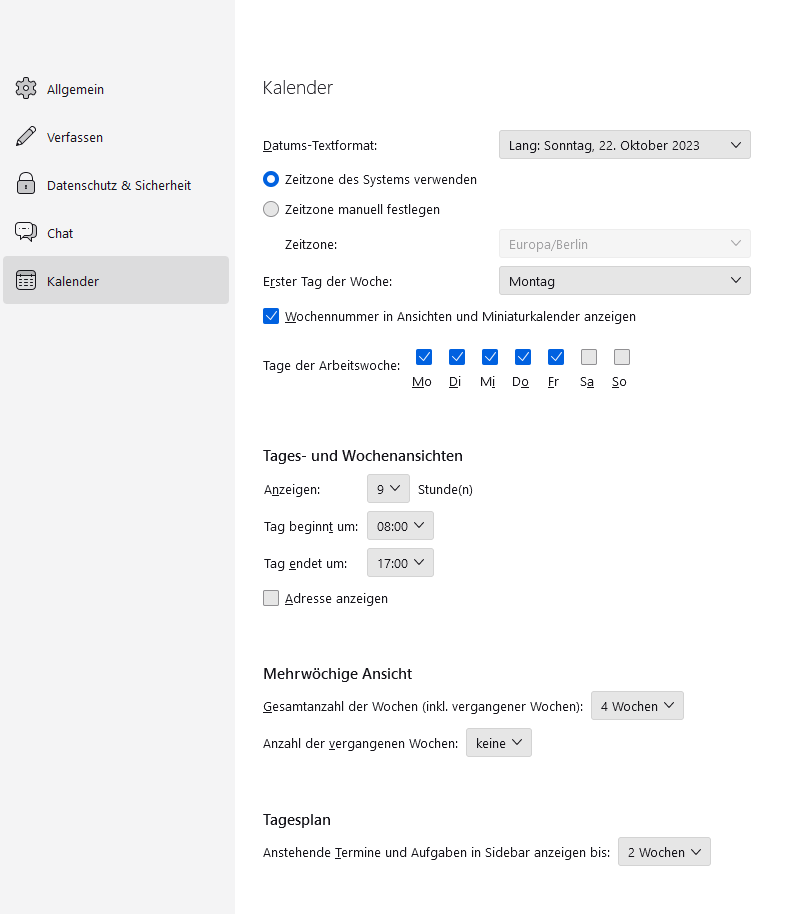Click the padlock icon for Datenschutz & Sicherheit
Image resolution: width=796 pixels, height=914 pixels.
point(26,185)
